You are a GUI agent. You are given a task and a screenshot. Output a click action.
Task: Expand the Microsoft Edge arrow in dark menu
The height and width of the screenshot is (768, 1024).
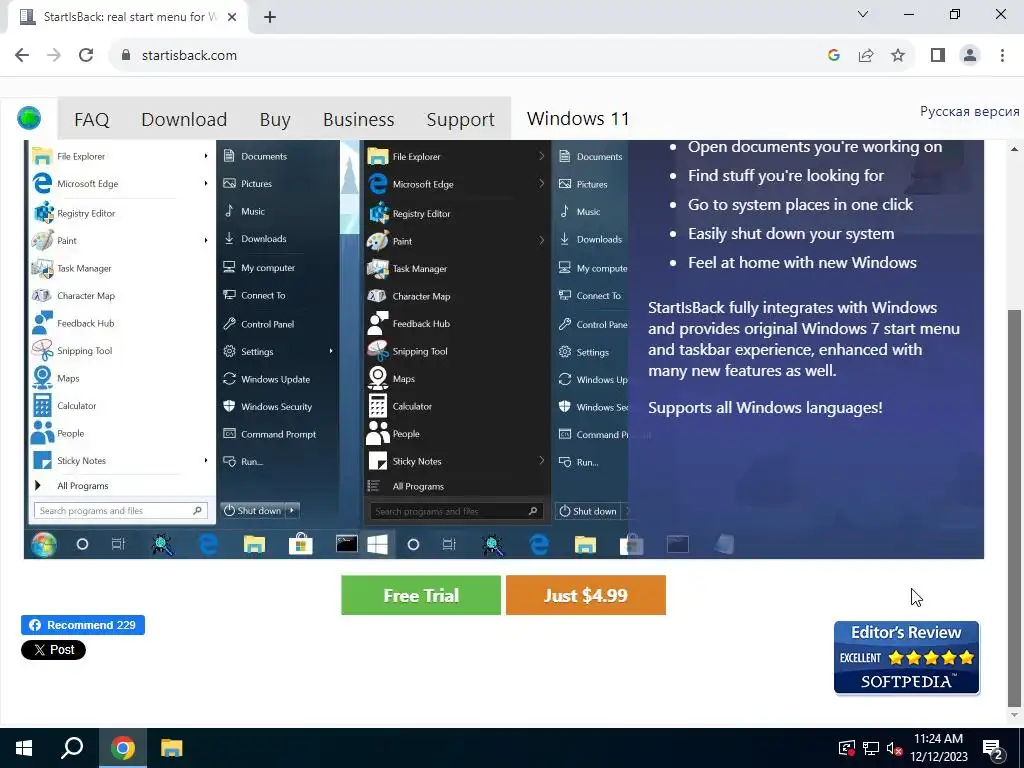(541, 184)
